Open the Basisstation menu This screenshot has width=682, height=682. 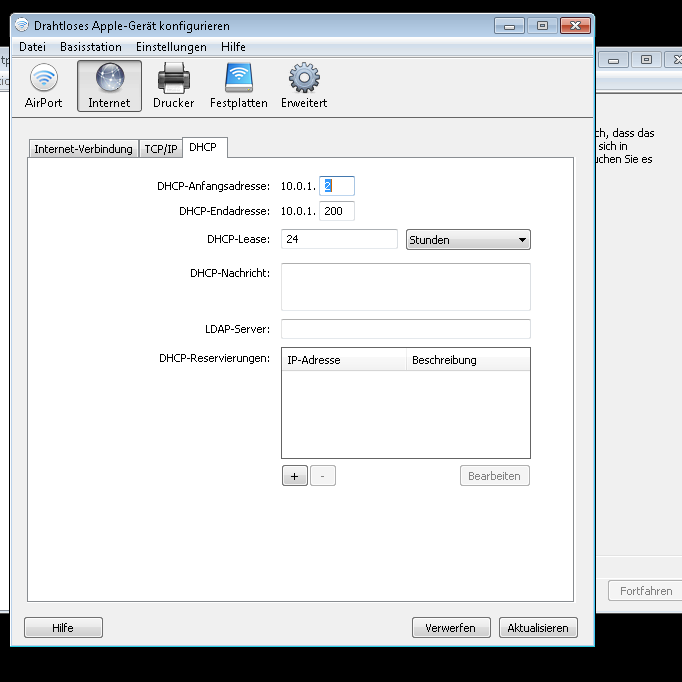[91, 47]
